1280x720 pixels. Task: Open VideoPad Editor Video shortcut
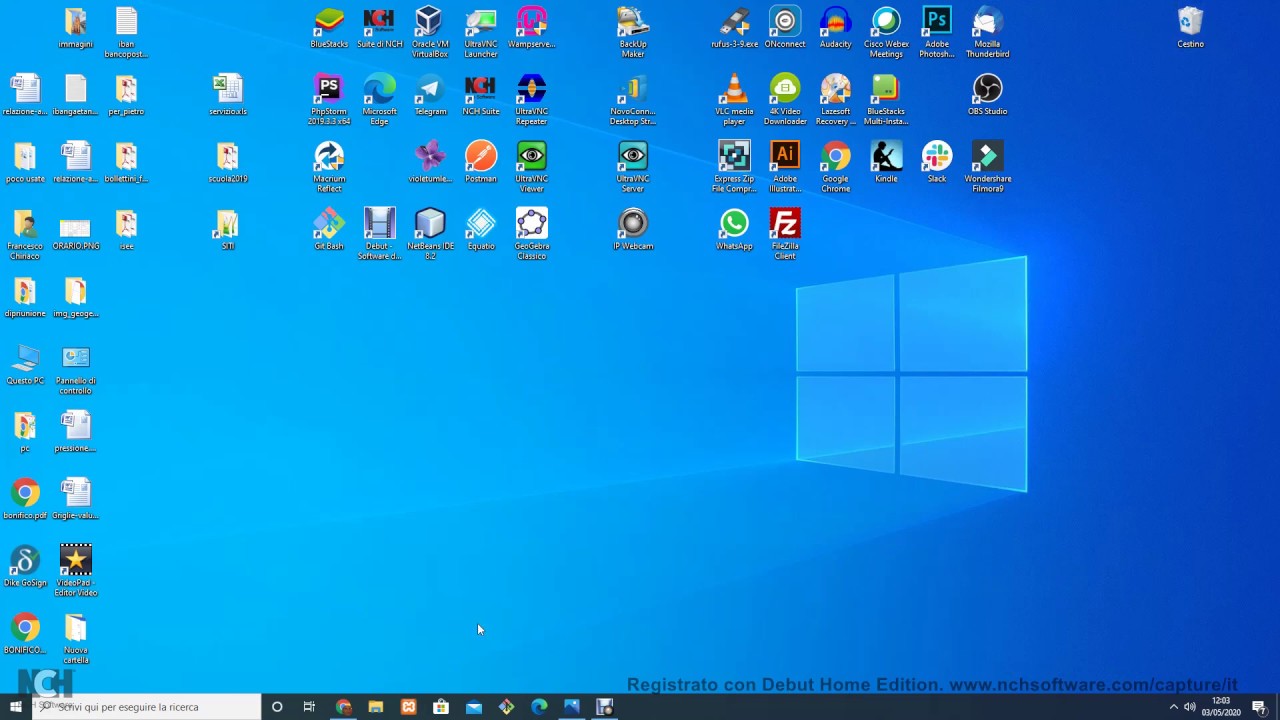click(x=76, y=570)
